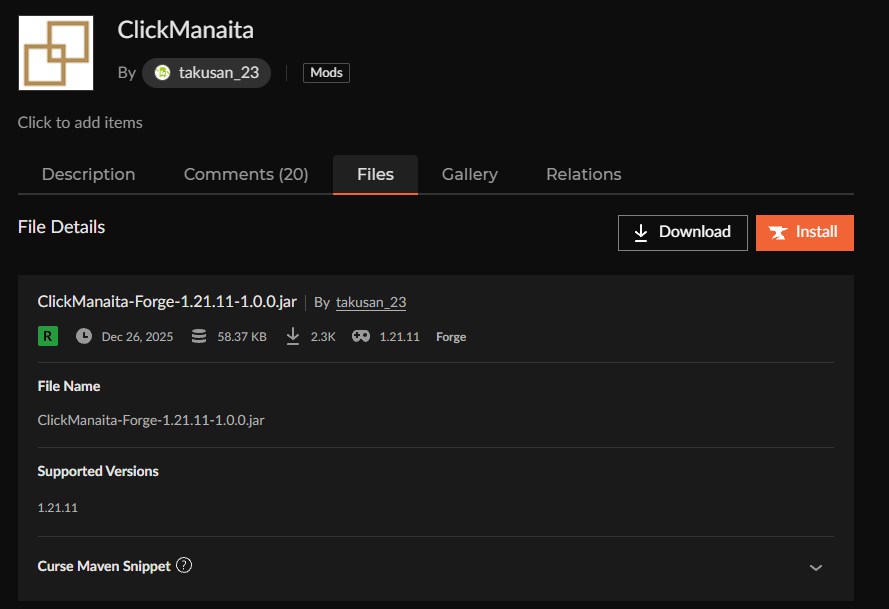Switch to the Gallery tab
Viewport: 889px width, 609px height.
click(x=469, y=174)
